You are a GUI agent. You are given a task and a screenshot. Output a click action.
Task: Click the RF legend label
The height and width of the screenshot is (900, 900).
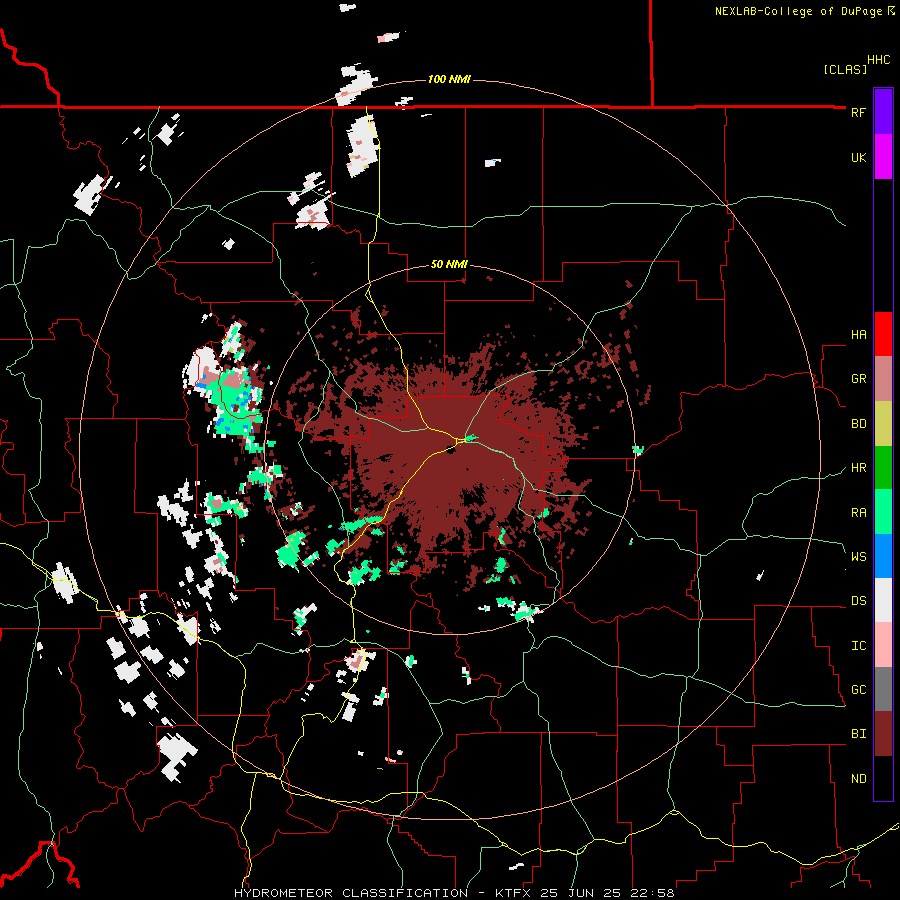[x=858, y=112]
